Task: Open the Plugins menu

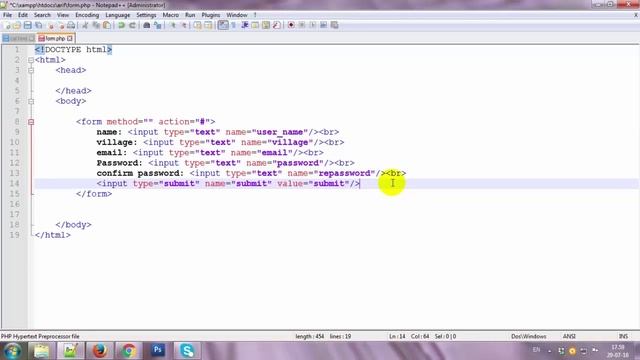Action: tap(211, 15)
